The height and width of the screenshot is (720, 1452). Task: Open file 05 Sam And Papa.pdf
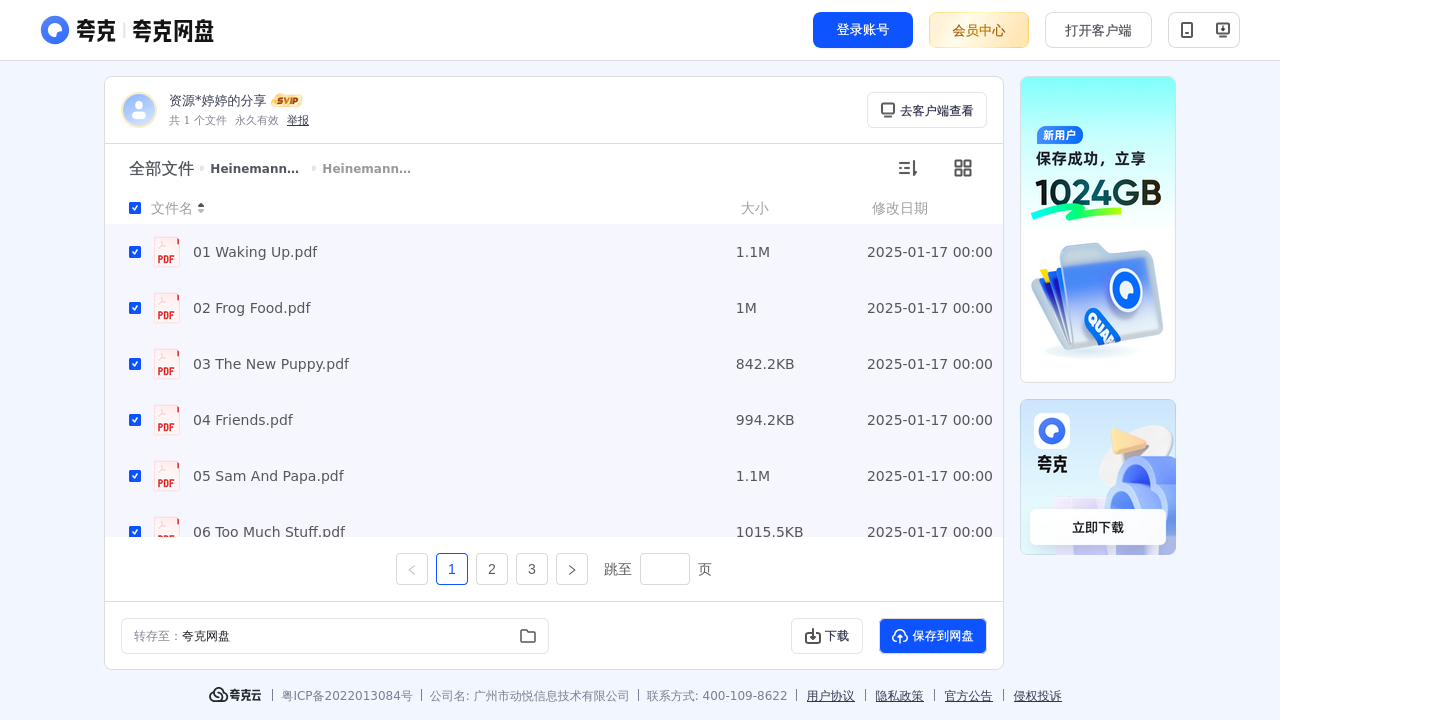click(x=268, y=476)
